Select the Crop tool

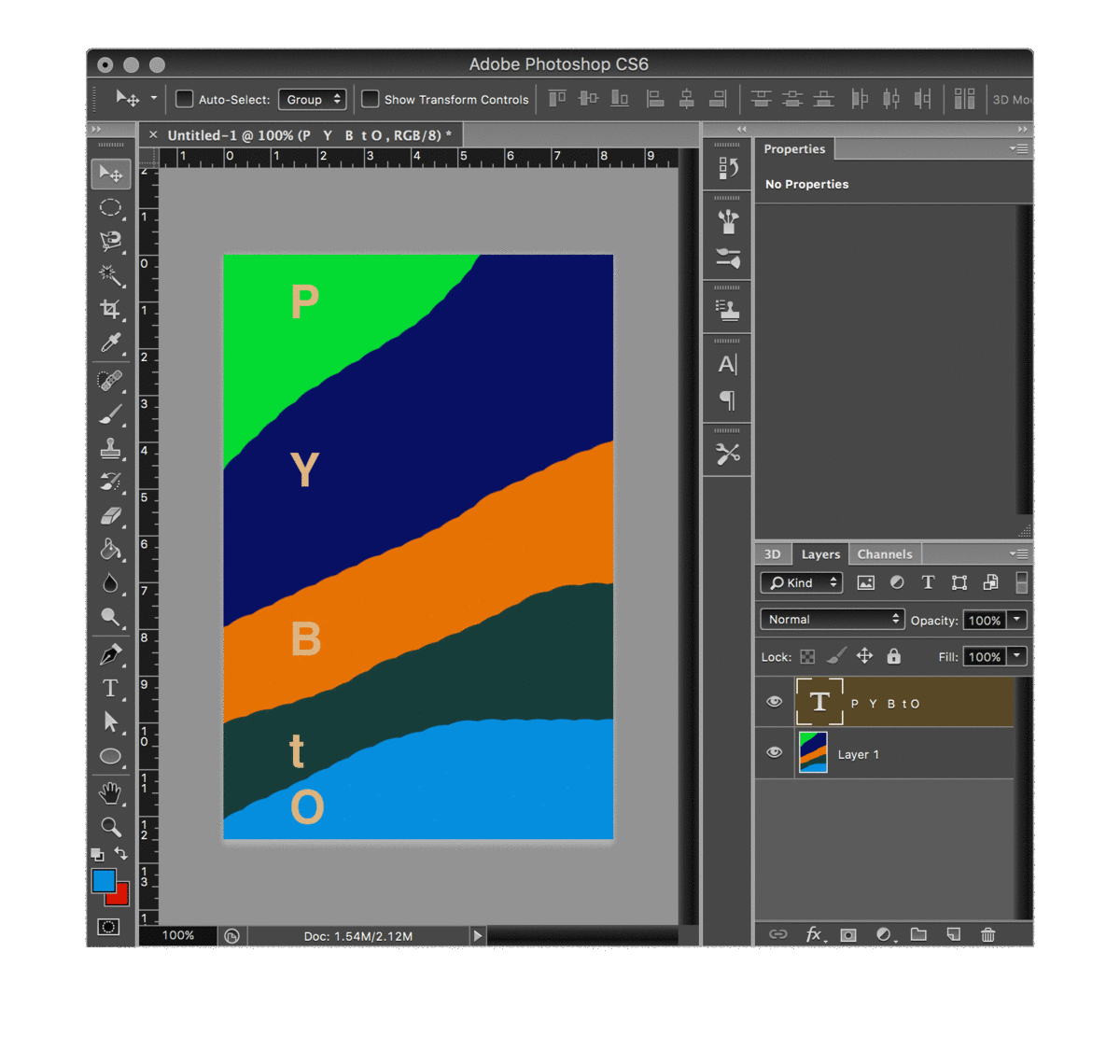(x=111, y=309)
